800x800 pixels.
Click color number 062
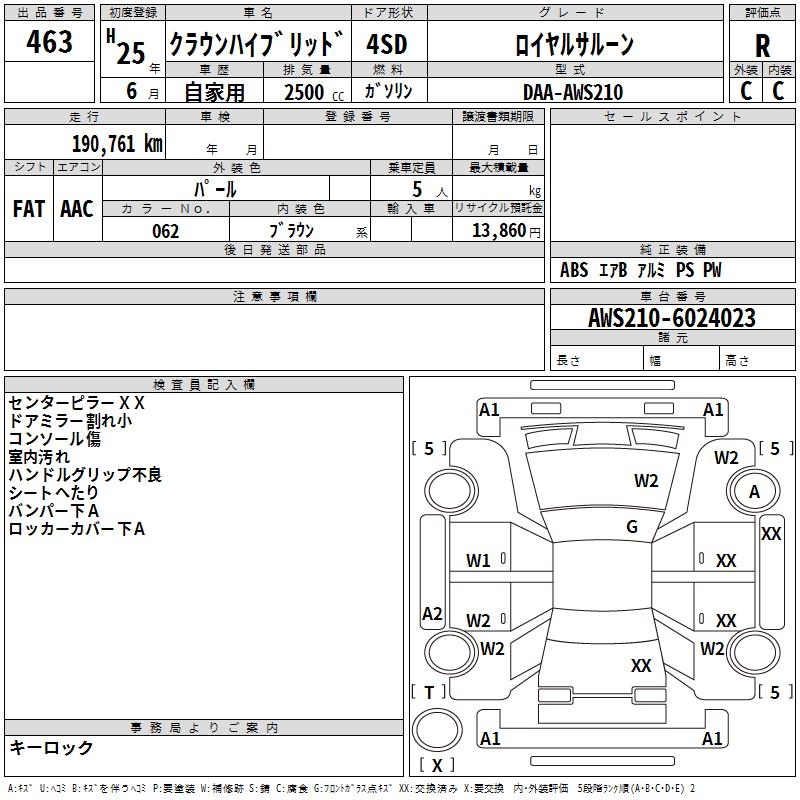click(x=165, y=231)
